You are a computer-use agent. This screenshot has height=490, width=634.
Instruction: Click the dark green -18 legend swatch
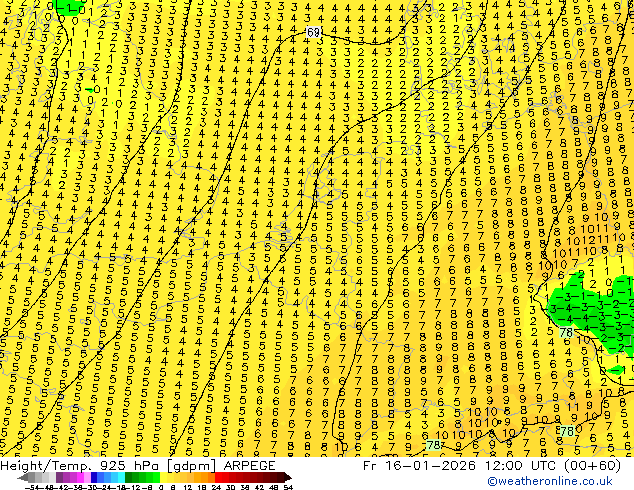pyautogui.click(x=129, y=477)
